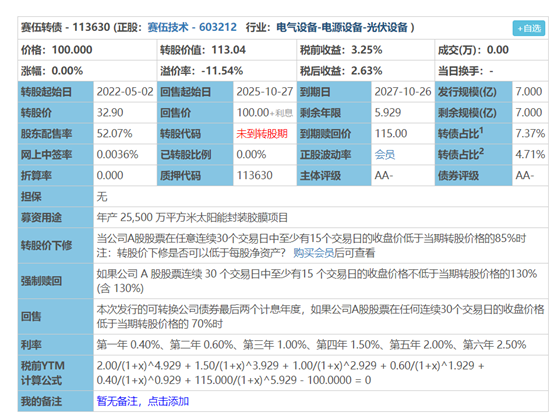Click the 利率 row coupon text
Viewport: 554px width, 420px height.
click(311, 344)
